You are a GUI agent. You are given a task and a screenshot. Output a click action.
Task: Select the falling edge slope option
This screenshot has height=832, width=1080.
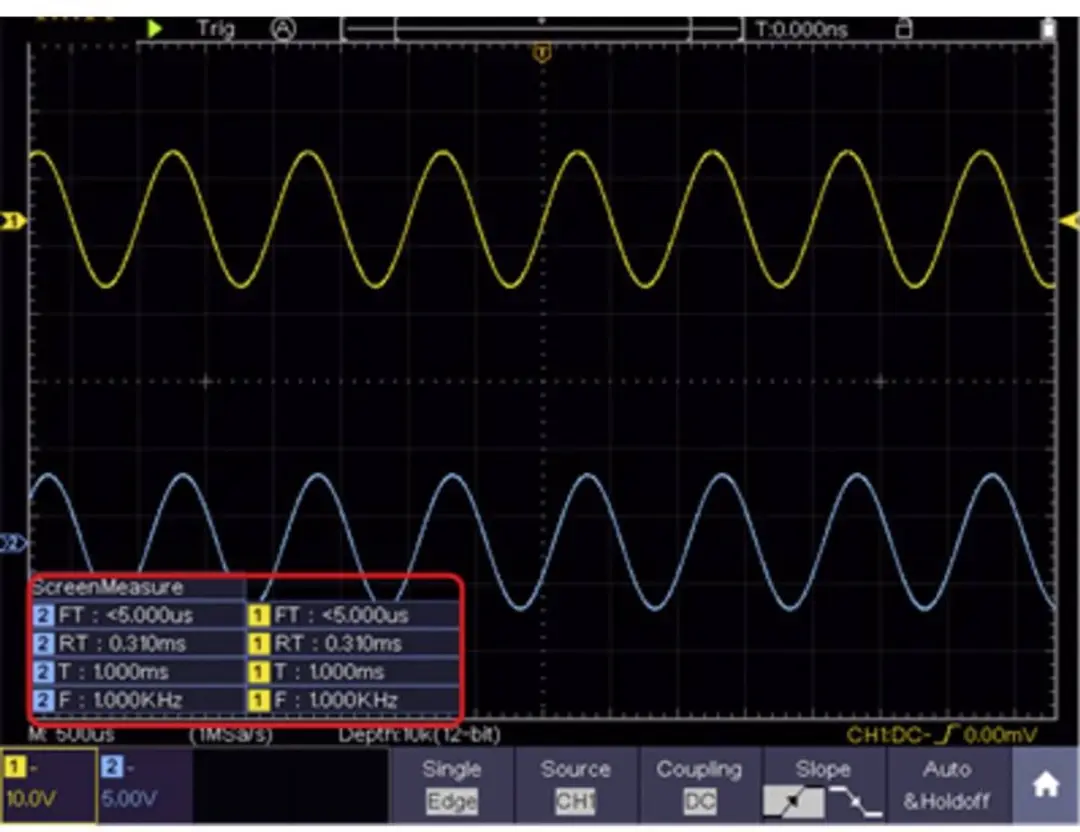pos(855,802)
